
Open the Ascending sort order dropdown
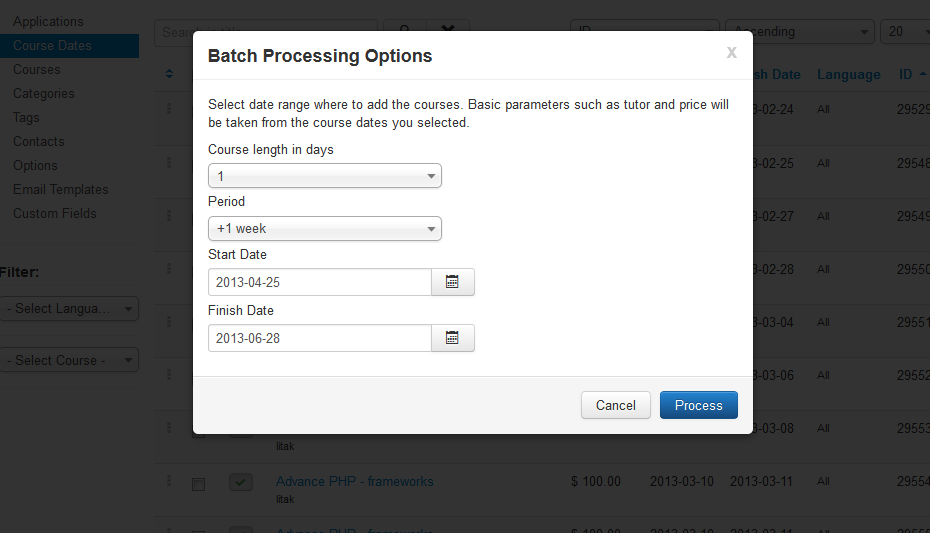[799, 31]
